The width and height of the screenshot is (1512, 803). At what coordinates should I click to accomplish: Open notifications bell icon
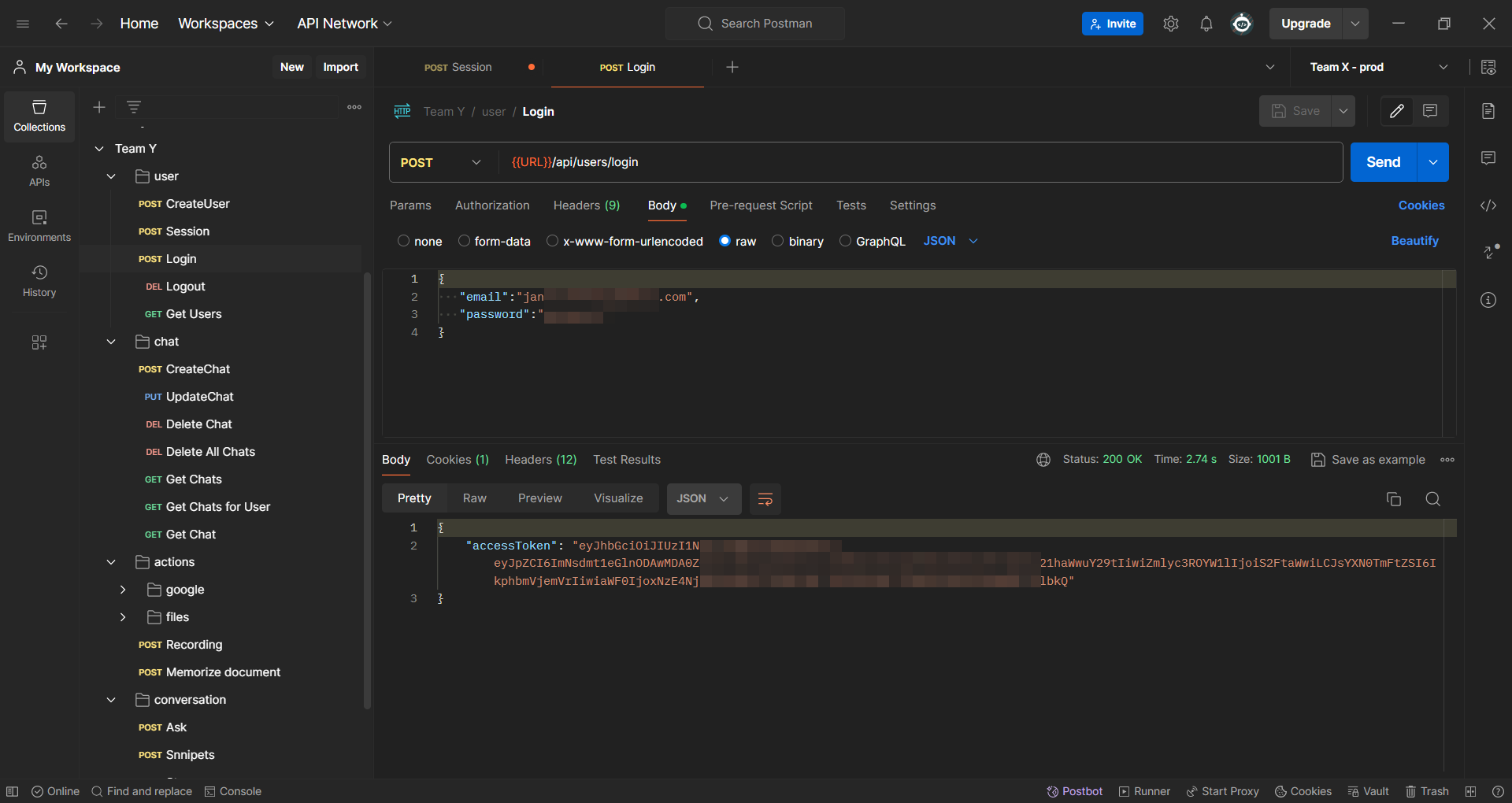[1206, 24]
